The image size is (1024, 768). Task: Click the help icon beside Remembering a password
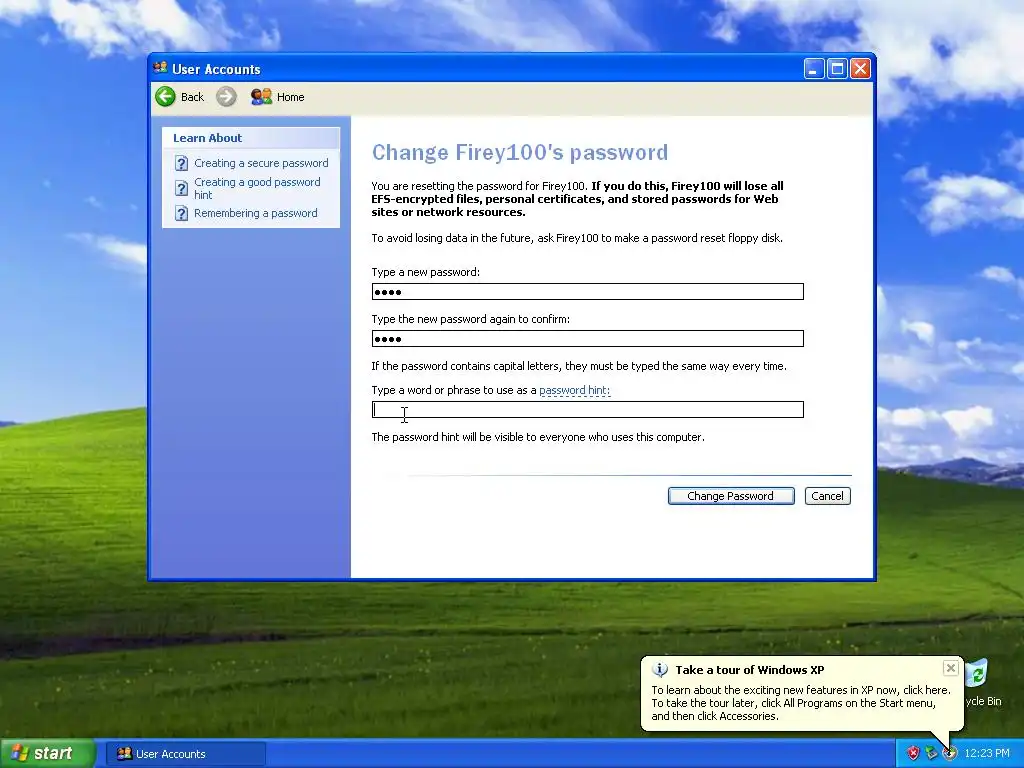click(182, 214)
